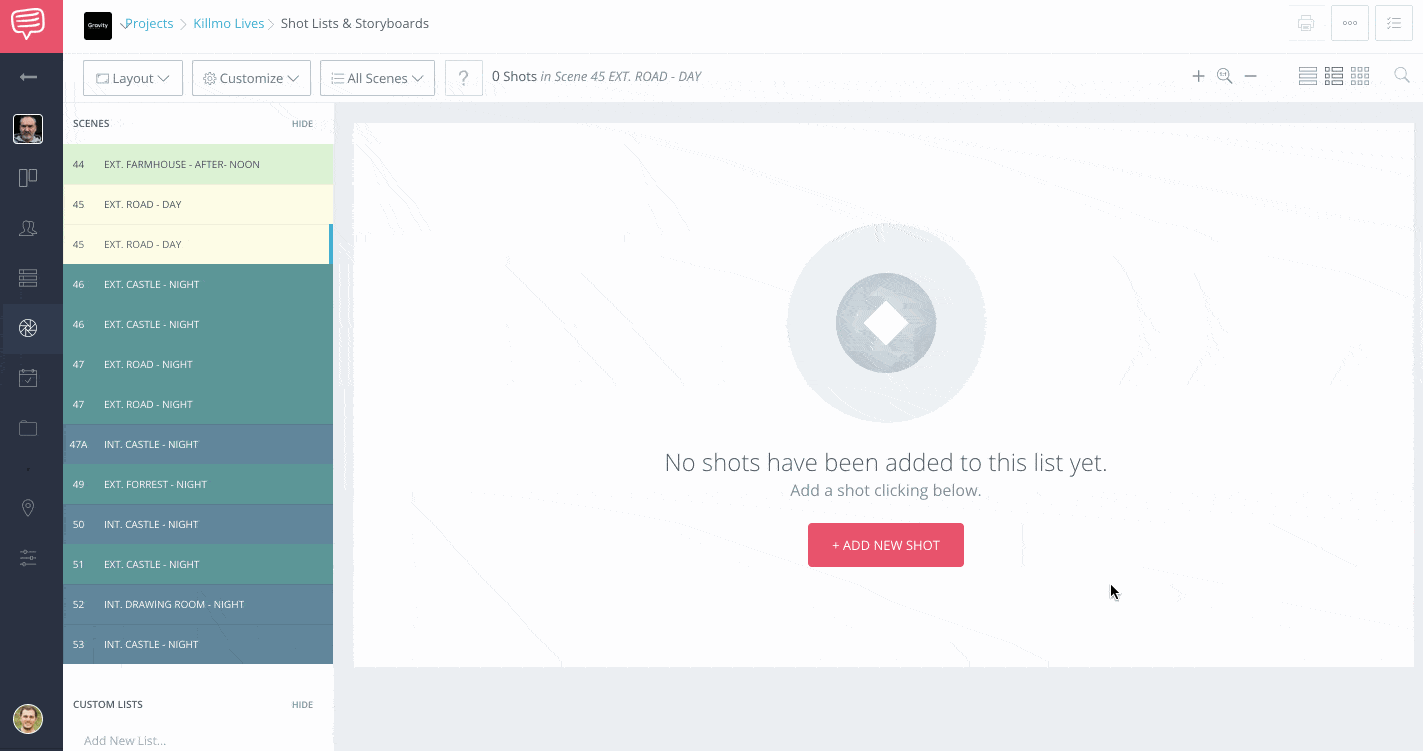Open the Files folder icon in sidebar
The width and height of the screenshot is (1423, 751).
coord(28,427)
